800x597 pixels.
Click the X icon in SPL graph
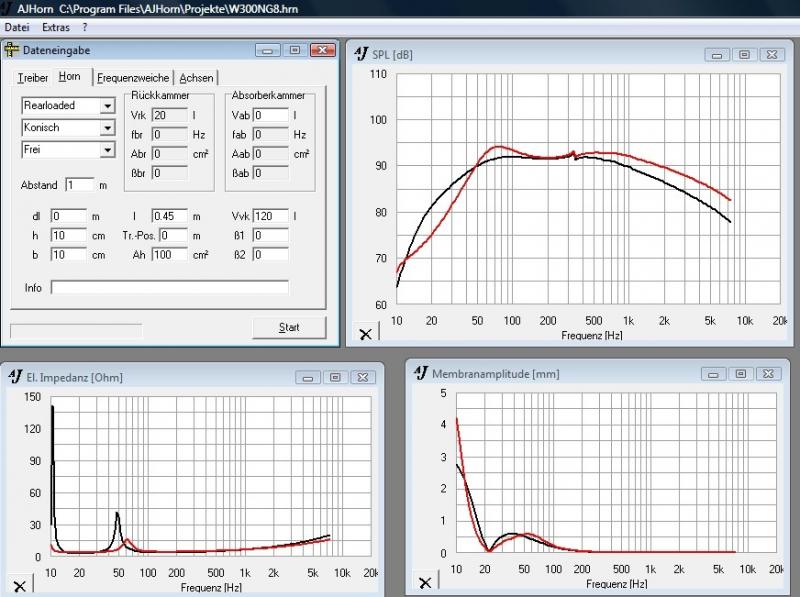[365, 334]
